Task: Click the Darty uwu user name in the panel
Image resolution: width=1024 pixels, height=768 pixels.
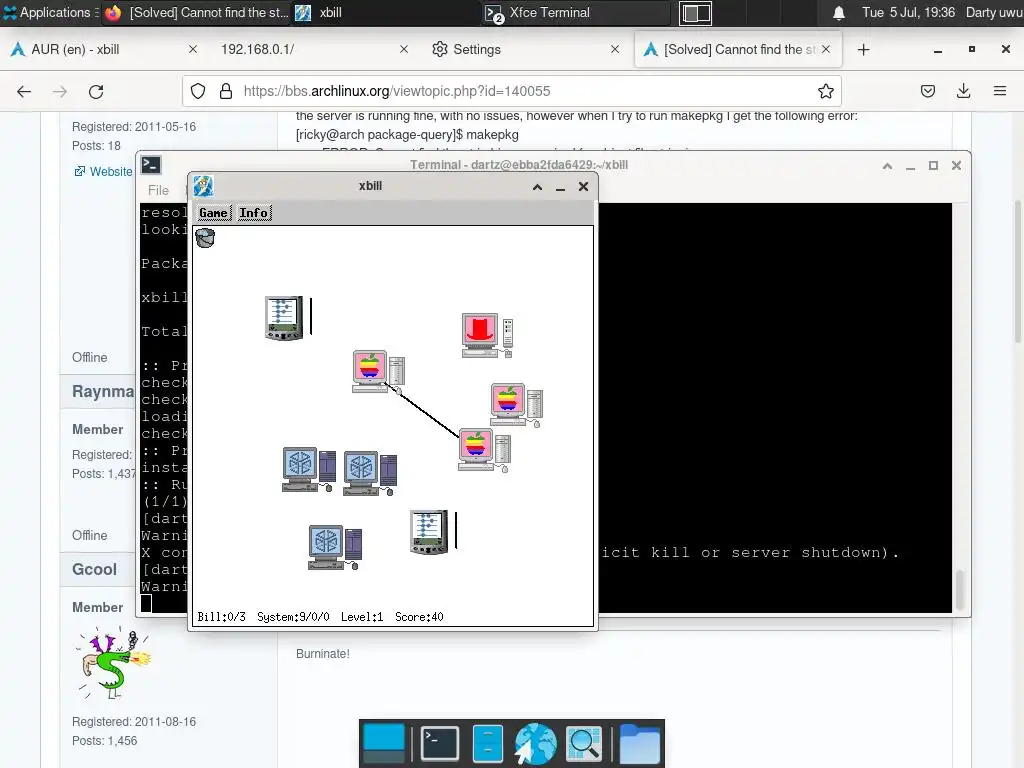Action: (x=994, y=12)
